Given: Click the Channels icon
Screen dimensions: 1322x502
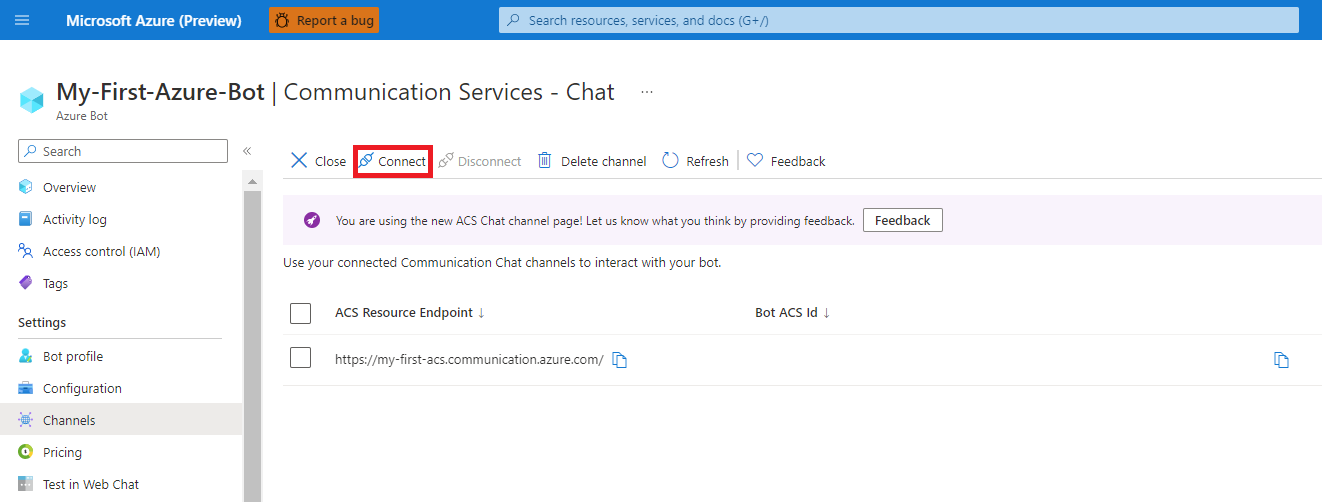Looking at the screenshot, I should [x=26, y=420].
